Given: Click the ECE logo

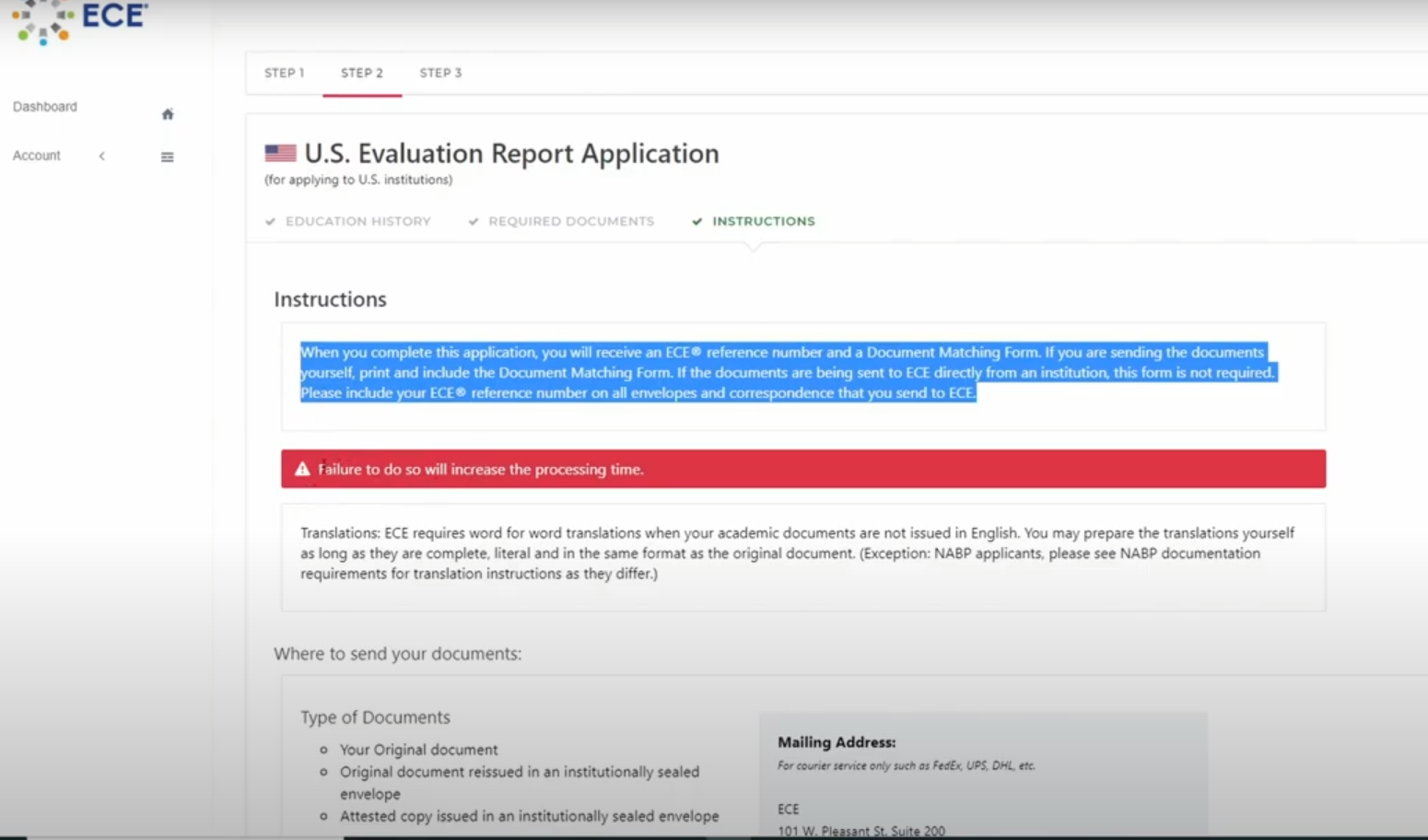Looking at the screenshot, I should point(78,21).
